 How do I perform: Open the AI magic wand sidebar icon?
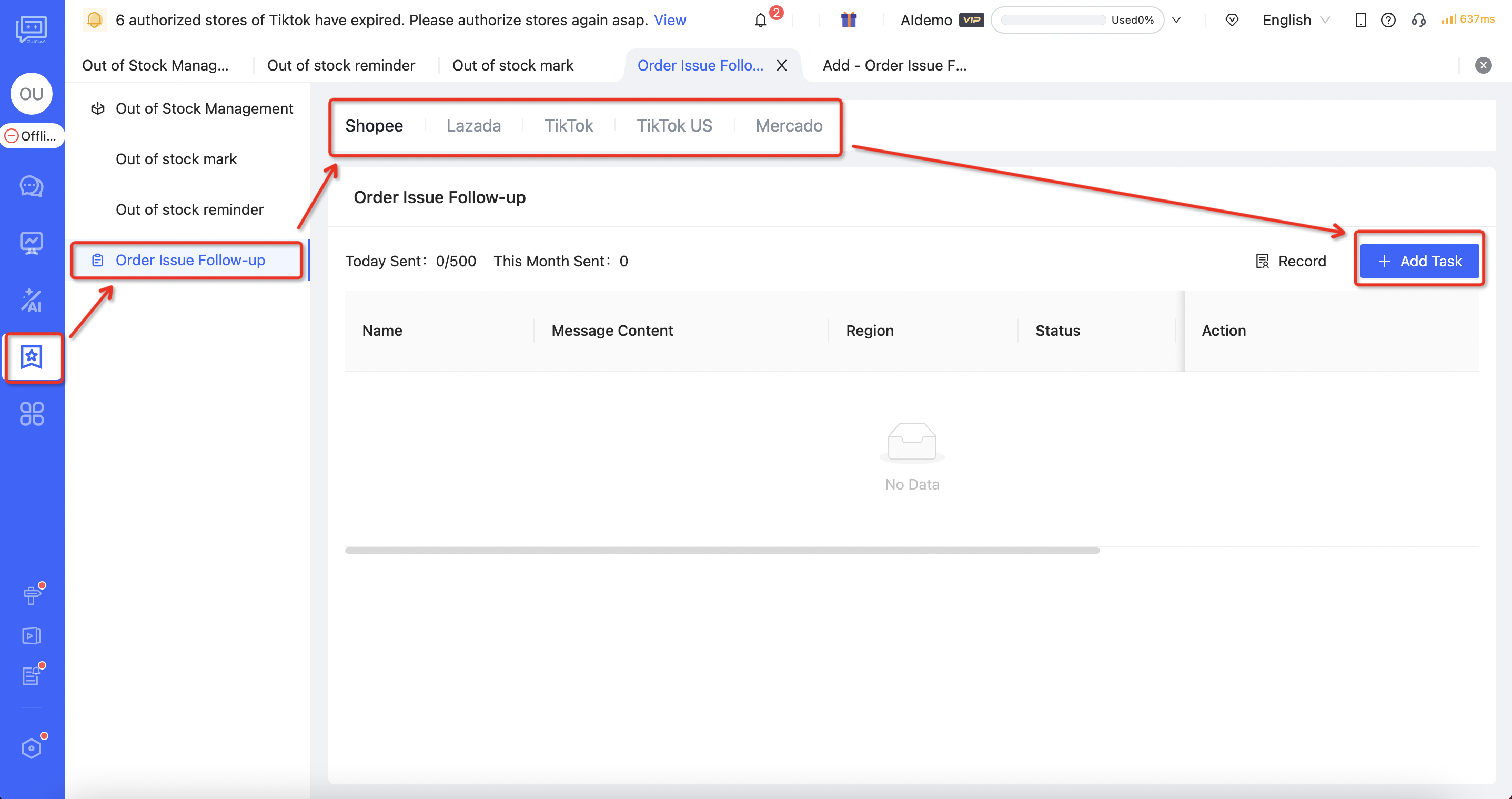click(x=32, y=300)
